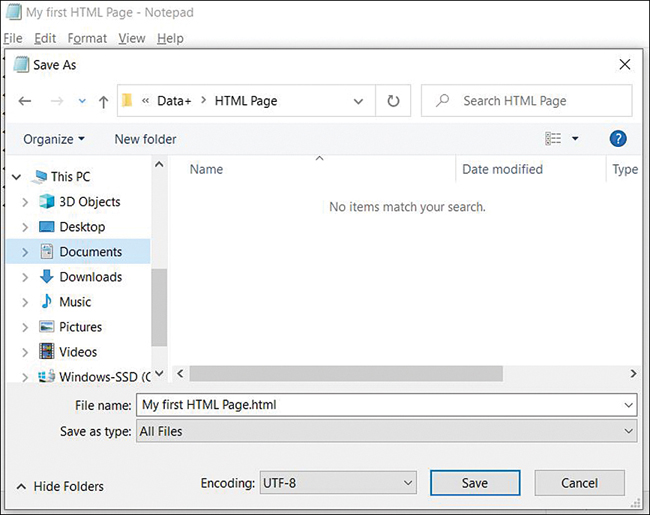The width and height of the screenshot is (650, 515).
Task: Go up one folder level
Action: [104, 102]
